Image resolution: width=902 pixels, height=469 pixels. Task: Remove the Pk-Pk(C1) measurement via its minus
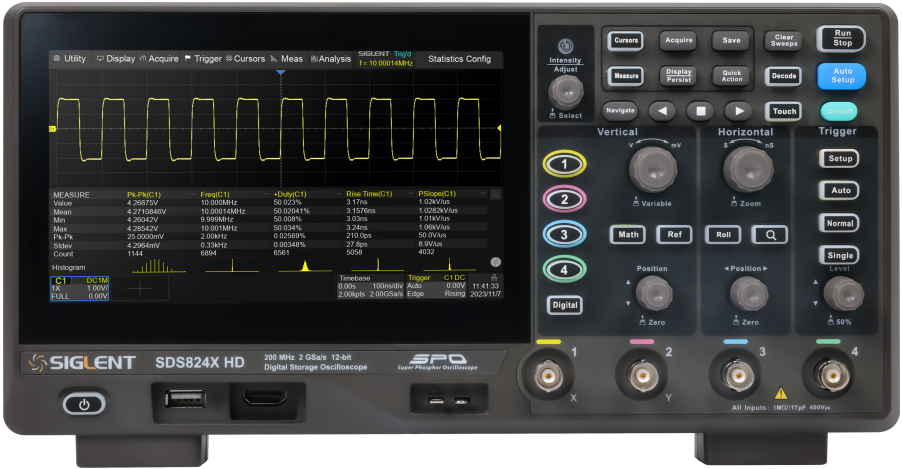click(193, 195)
